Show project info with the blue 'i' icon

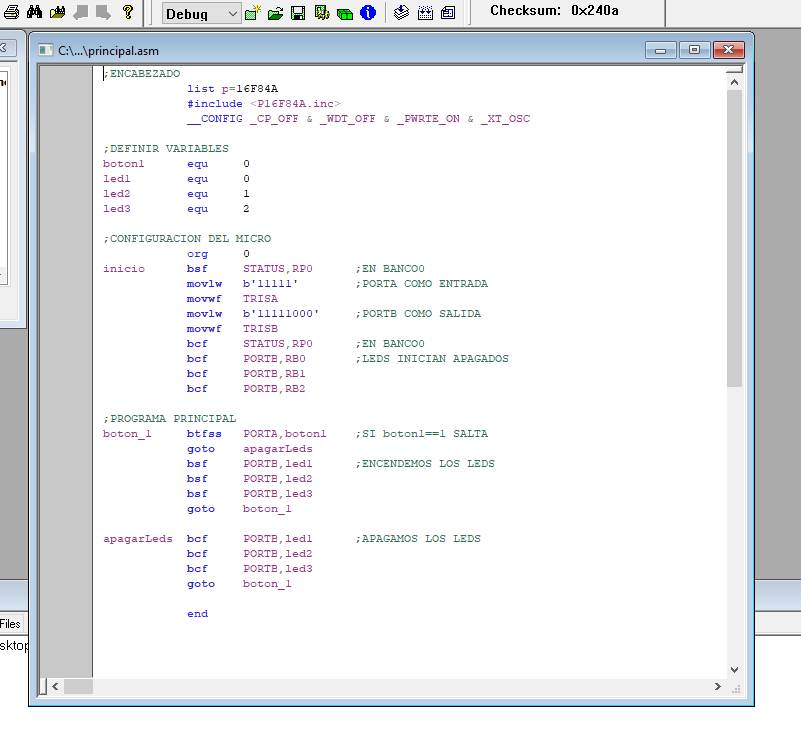click(368, 13)
